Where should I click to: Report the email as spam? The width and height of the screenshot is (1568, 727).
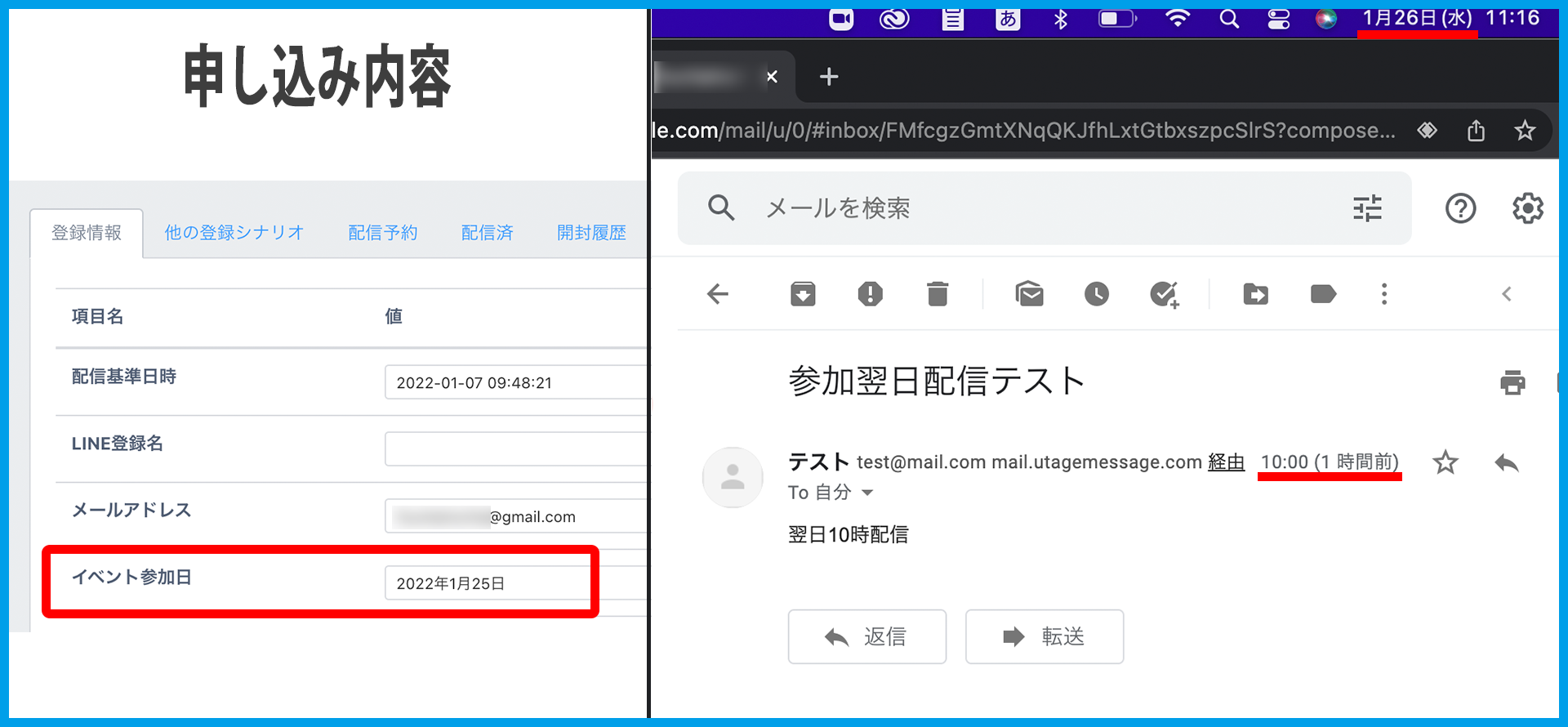tap(870, 294)
